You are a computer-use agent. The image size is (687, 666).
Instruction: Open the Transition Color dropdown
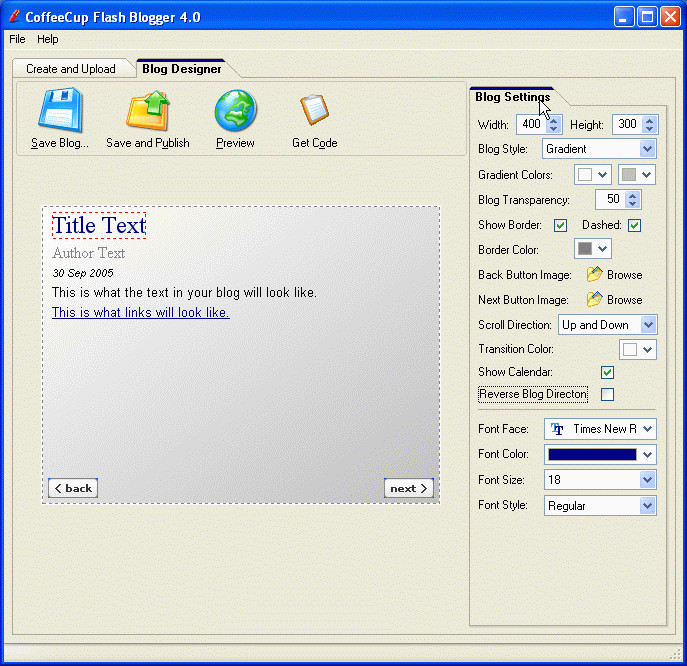tap(648, 350)
